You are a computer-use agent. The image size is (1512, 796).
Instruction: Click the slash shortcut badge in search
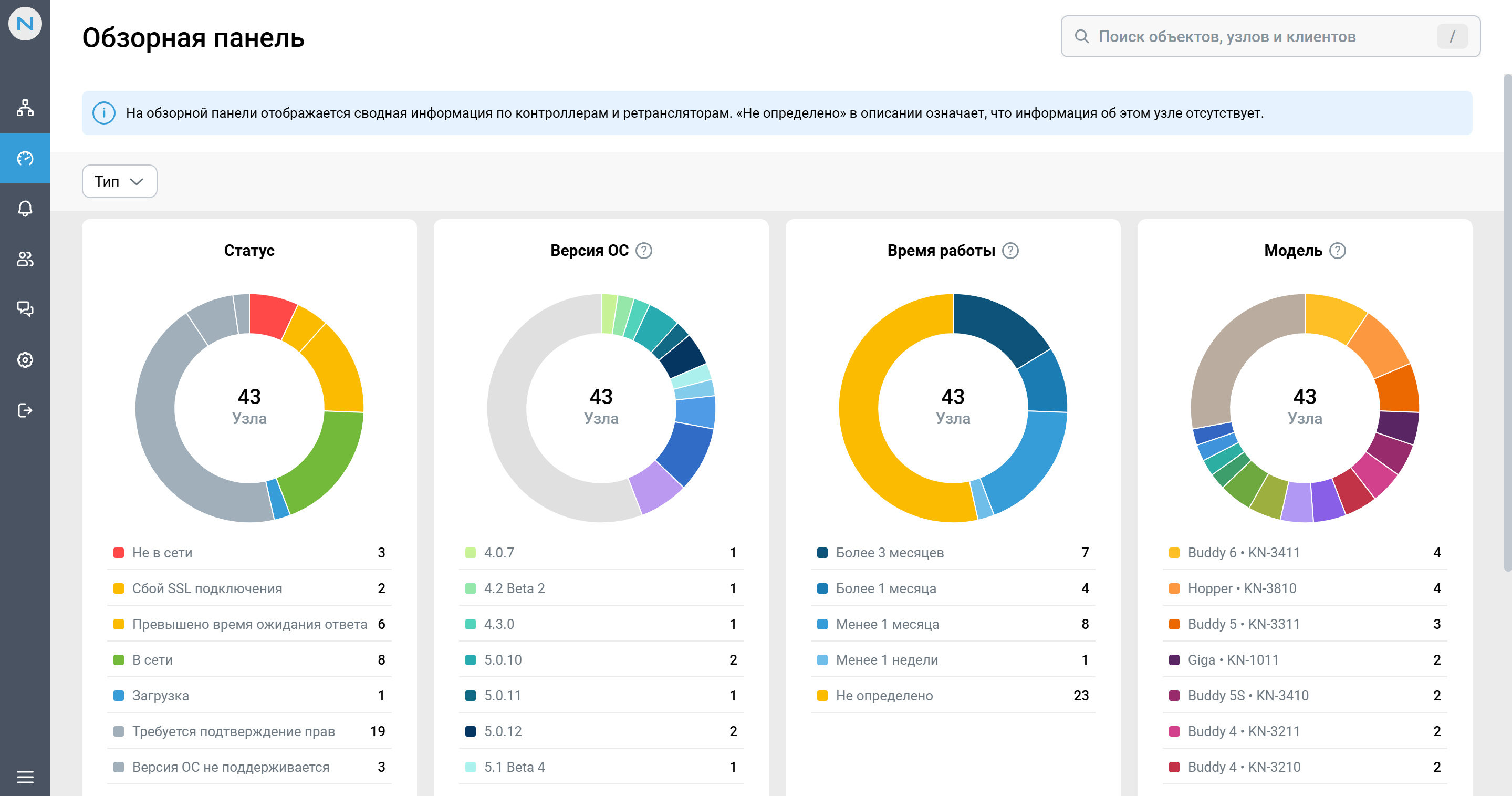(x=1452, y=36)
